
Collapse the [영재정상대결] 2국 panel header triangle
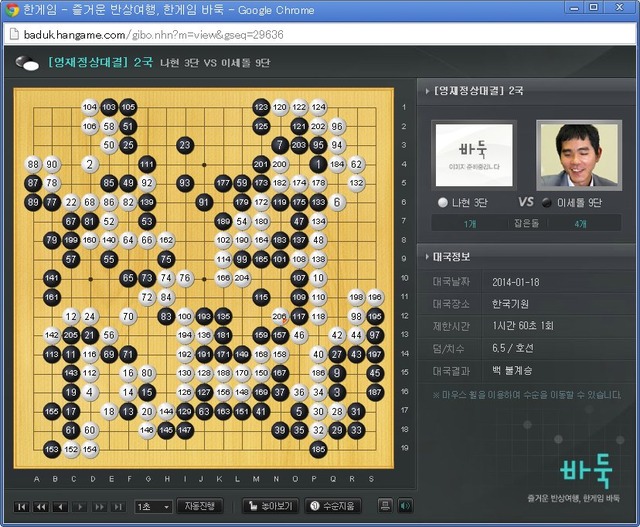click(427, 91)
